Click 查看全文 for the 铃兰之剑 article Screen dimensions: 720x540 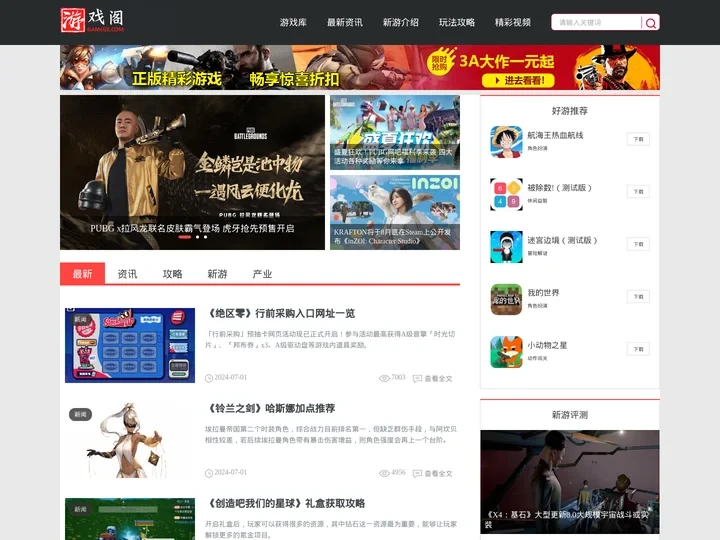438,473
